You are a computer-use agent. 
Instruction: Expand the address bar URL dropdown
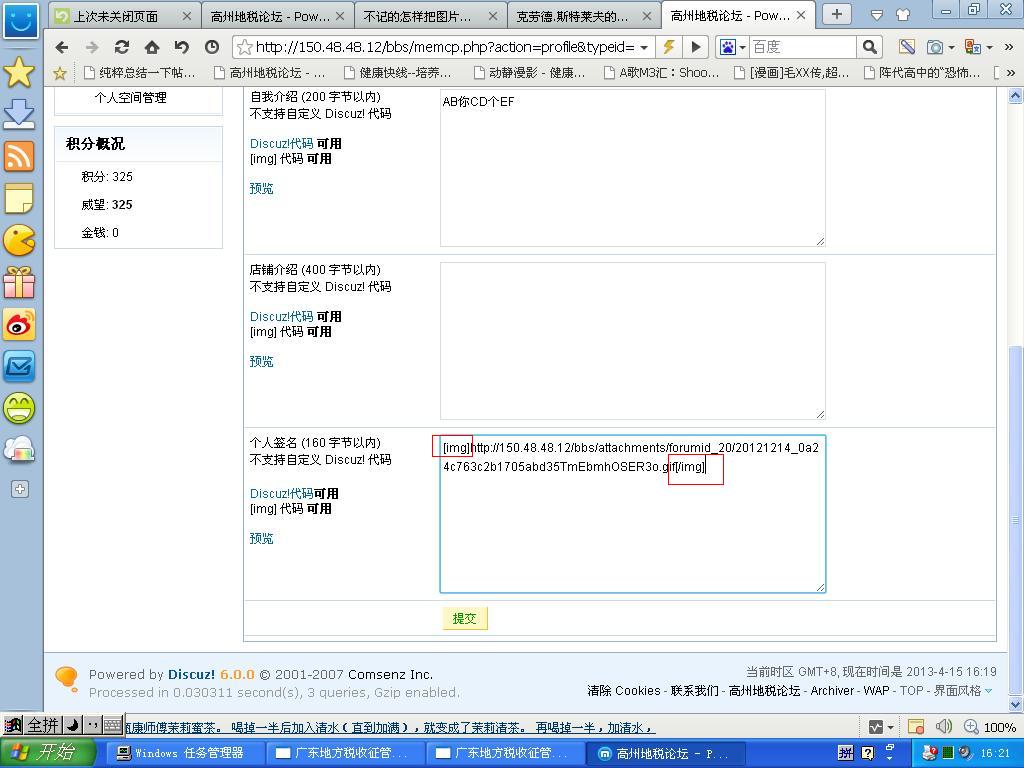pos(644,47)
